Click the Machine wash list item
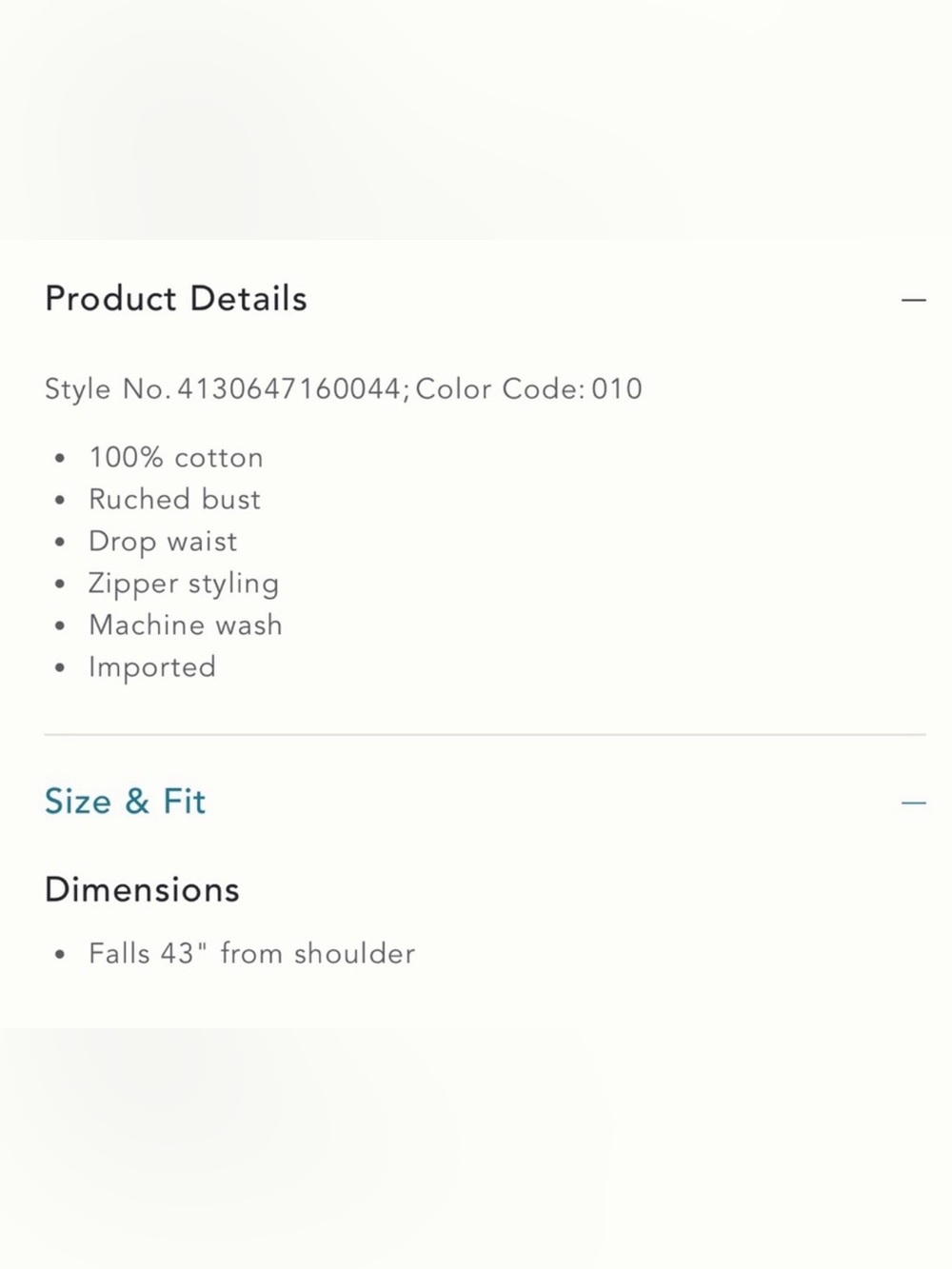 pos(186,625)
